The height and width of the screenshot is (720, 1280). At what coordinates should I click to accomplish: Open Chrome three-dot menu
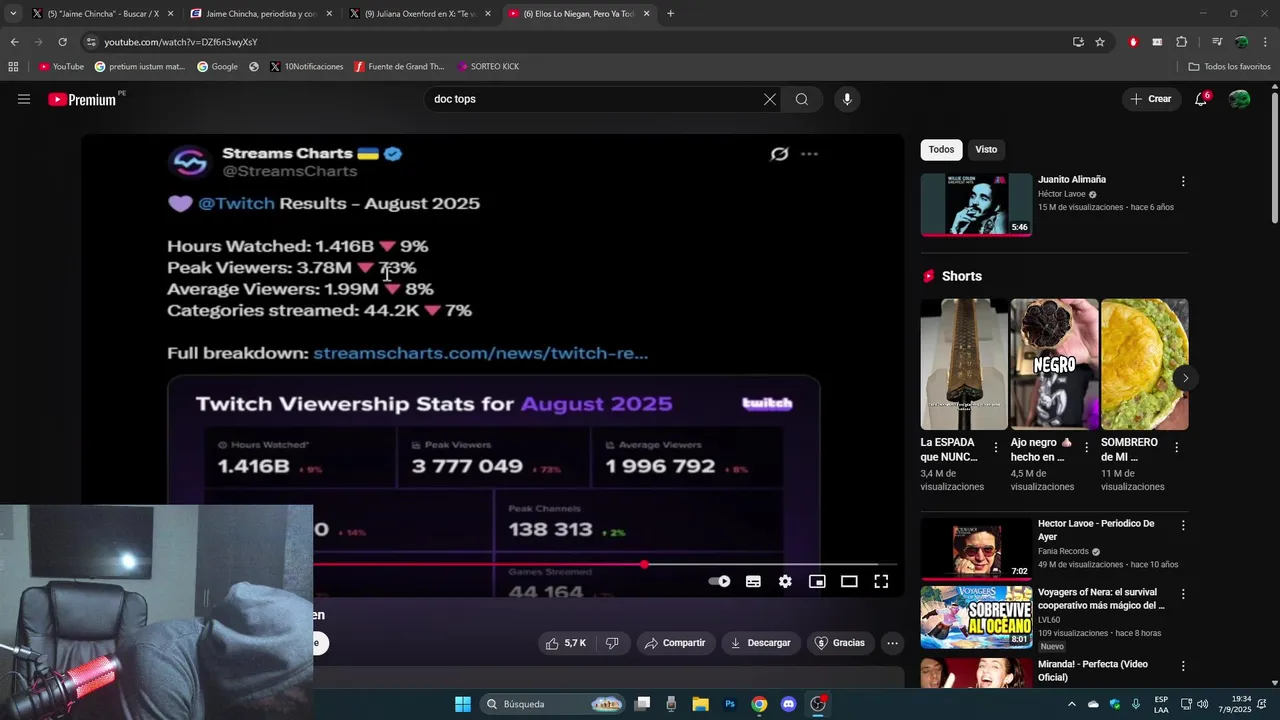[1264, 42]
